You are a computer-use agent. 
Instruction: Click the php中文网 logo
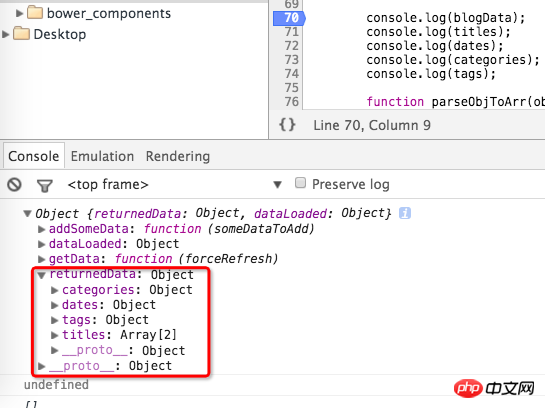[x=494, y=388]
